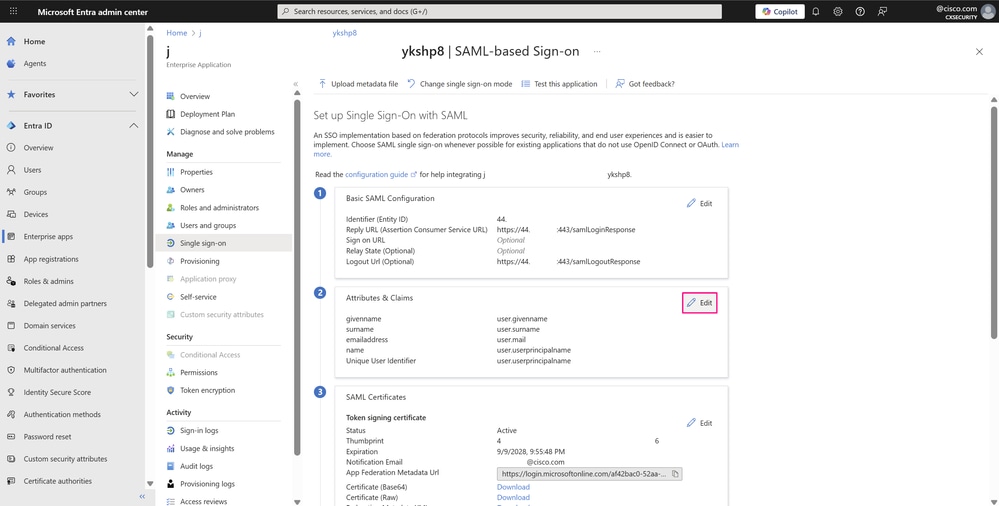Image resolution: width=999 pixels, height=506 pixels.
Task: Open Conditional Access in left sidebar
Action: click(54, 348)
